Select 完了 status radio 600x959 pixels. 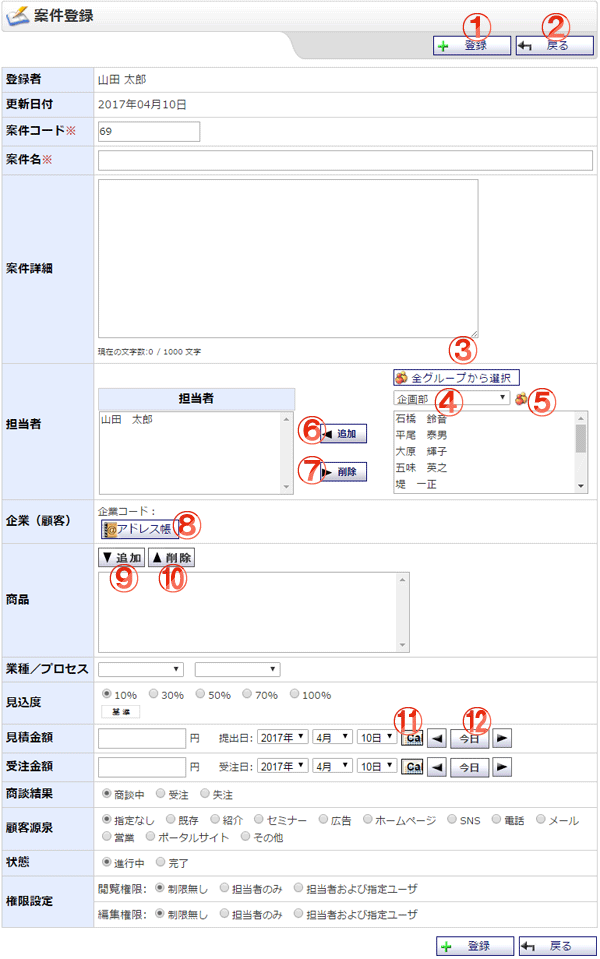(161, 862)
